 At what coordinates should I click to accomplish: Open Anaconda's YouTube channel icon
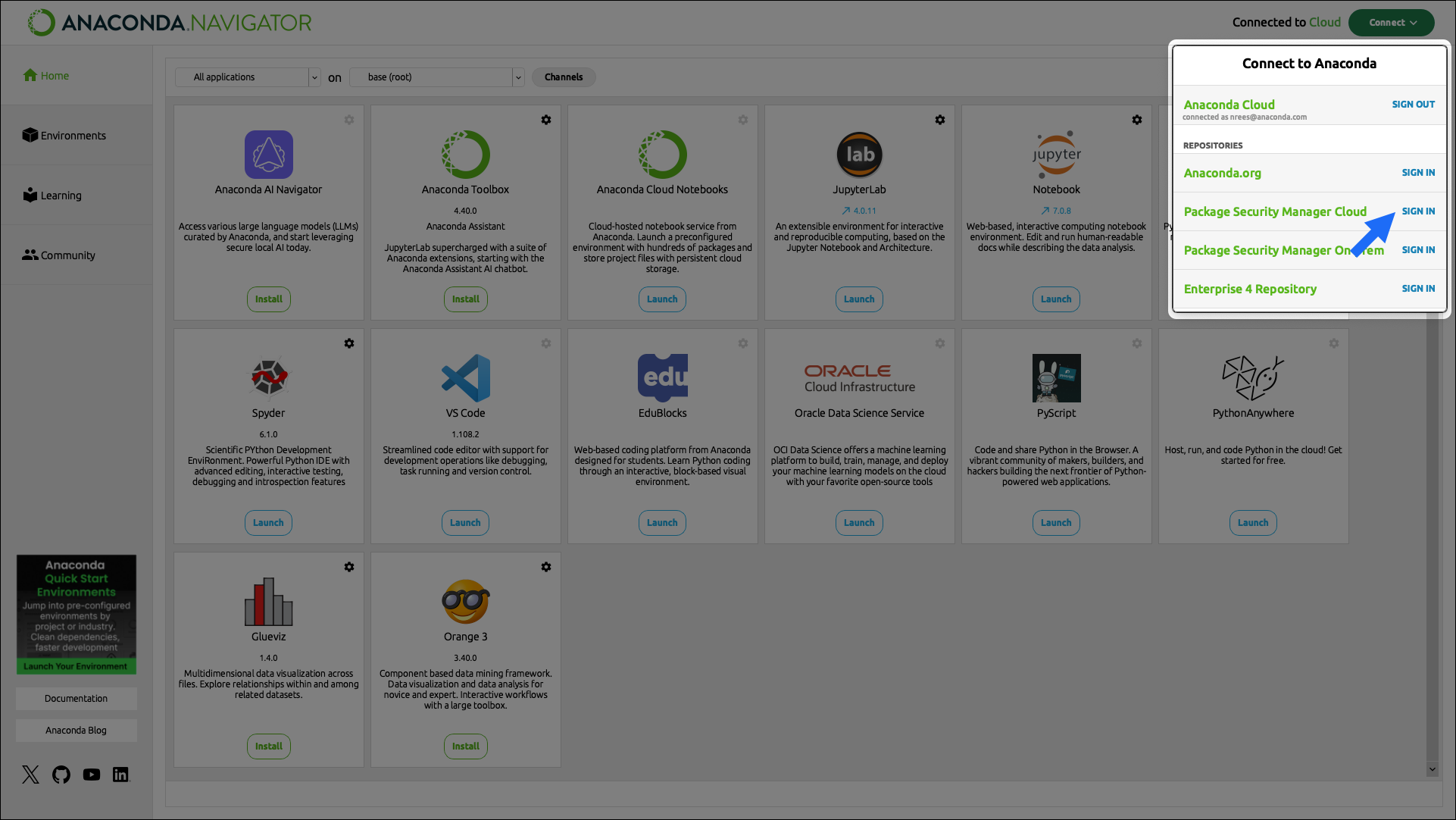91,775
